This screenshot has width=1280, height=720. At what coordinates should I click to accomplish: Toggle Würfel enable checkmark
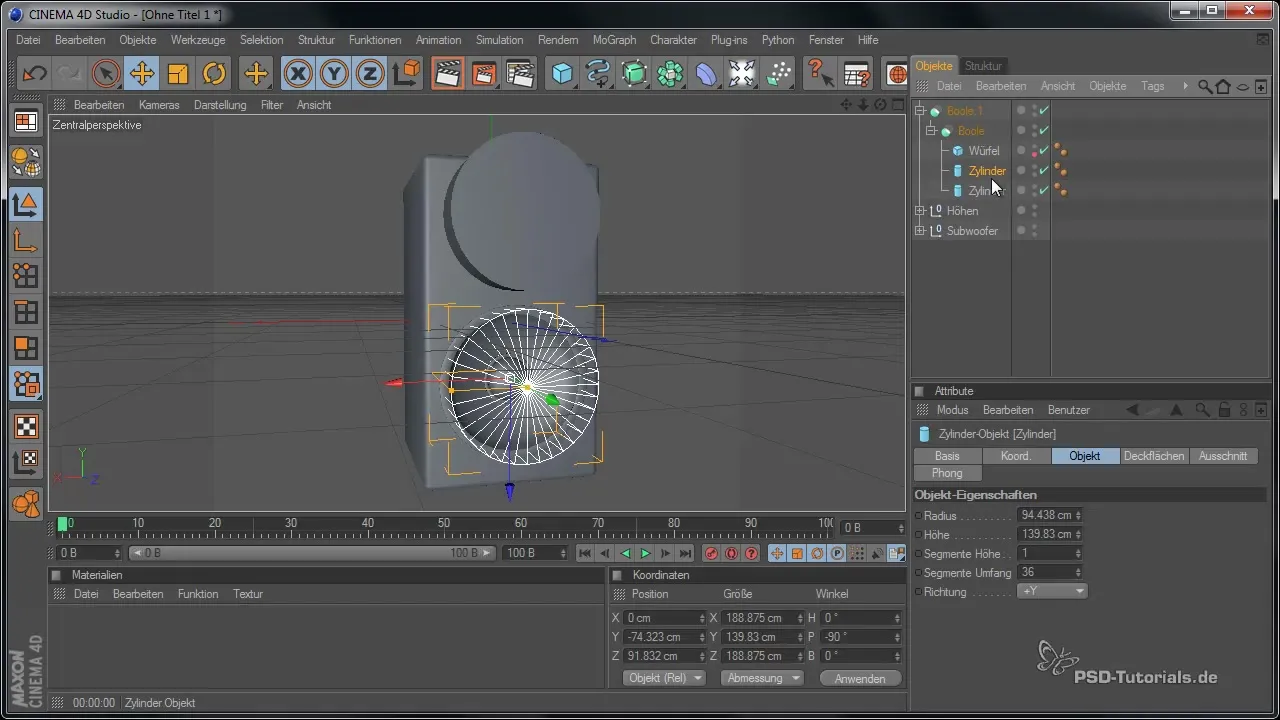pos(1044,151)
